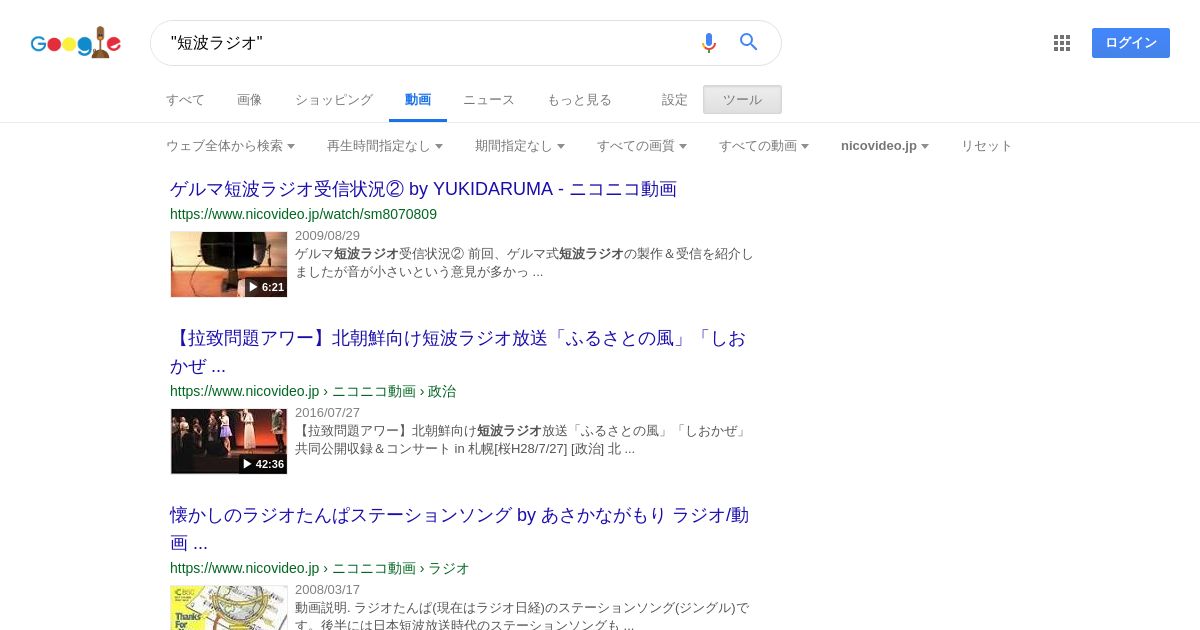Click snippet starting 動画説明. ラジオたんぱ
1200x630 pixels.
click(x=522, y=615)
